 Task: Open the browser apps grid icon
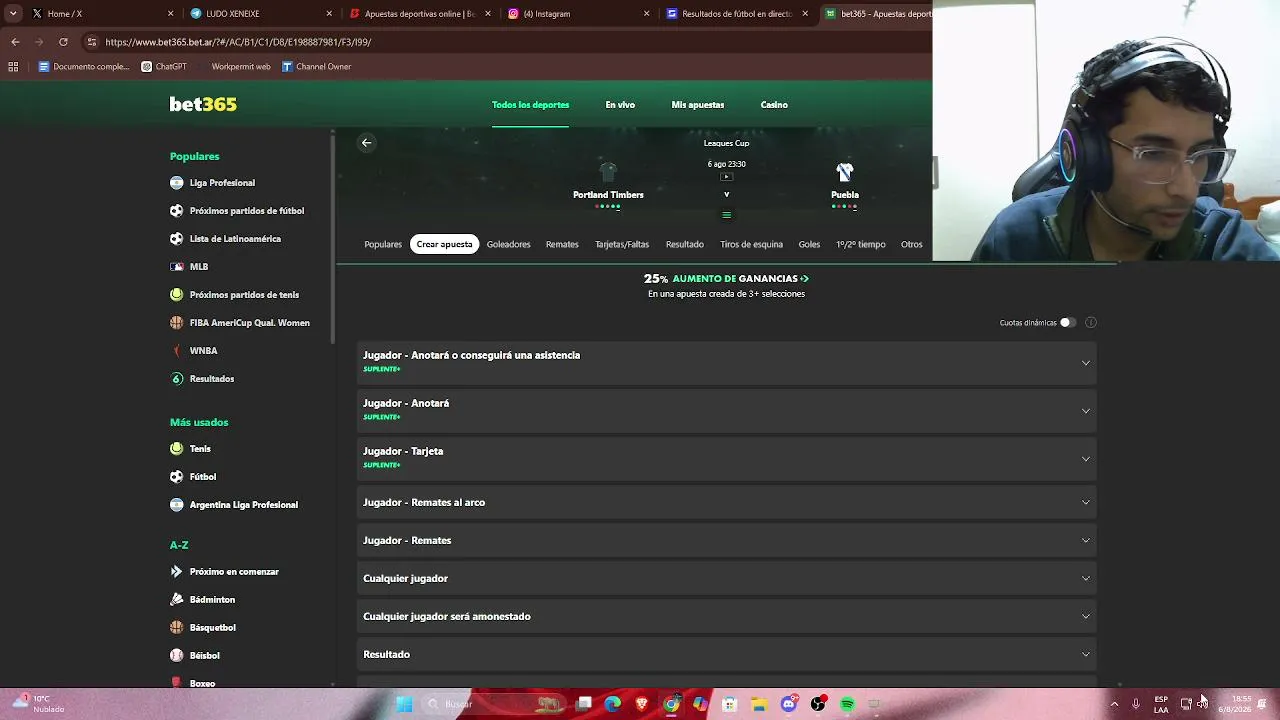[x=13, y=67]
